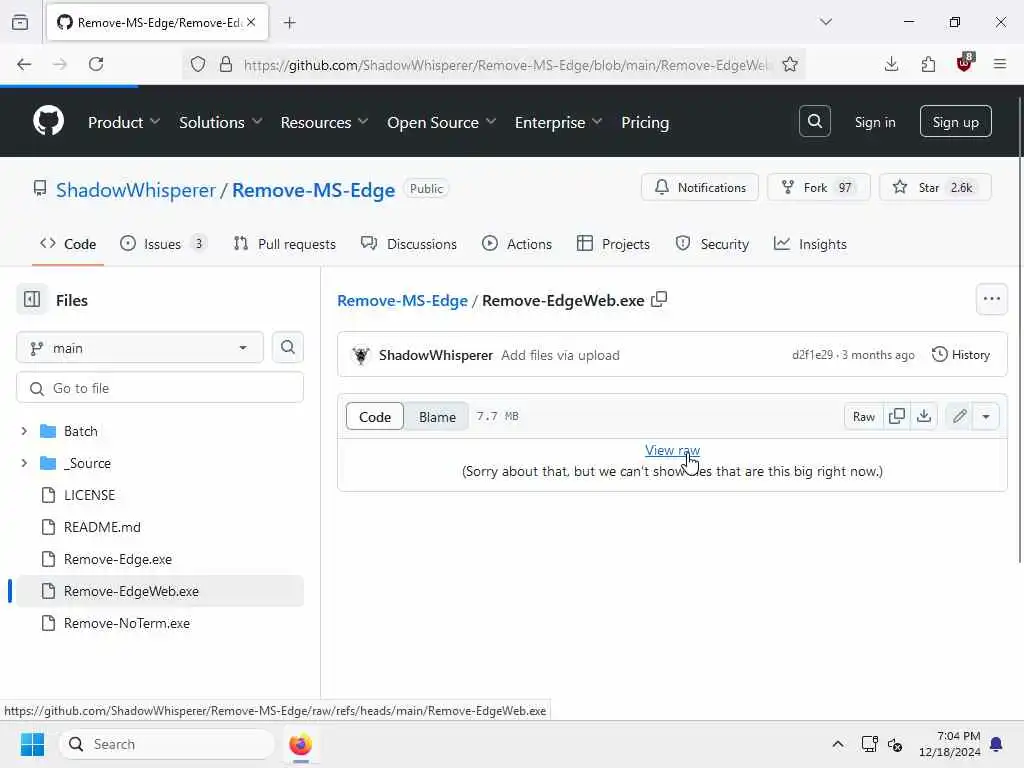Open the Issues tab
Screen dimensions: 1024x768
click(163, 244)
